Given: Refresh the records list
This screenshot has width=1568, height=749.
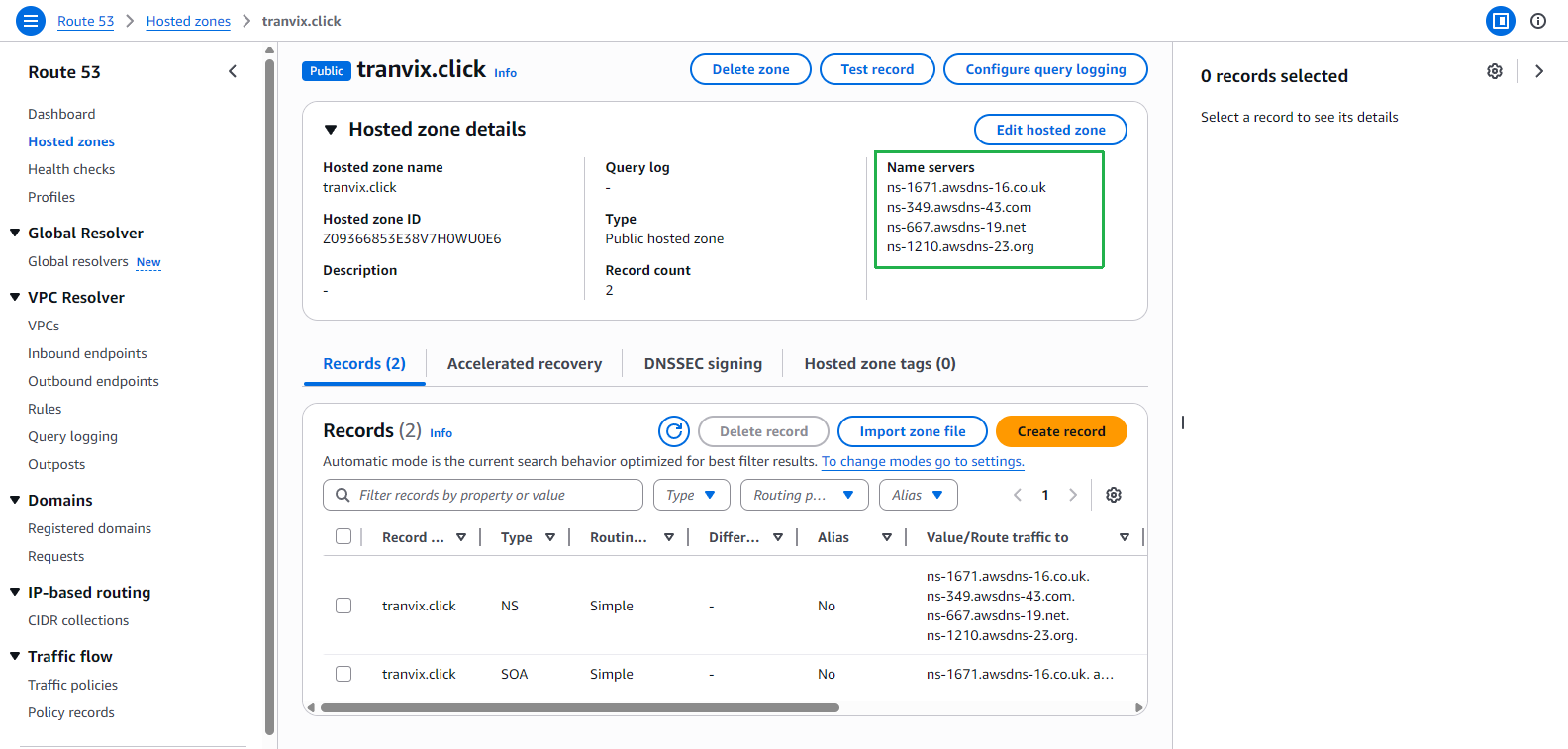Looking at the screenshot, I should [674, 431].
